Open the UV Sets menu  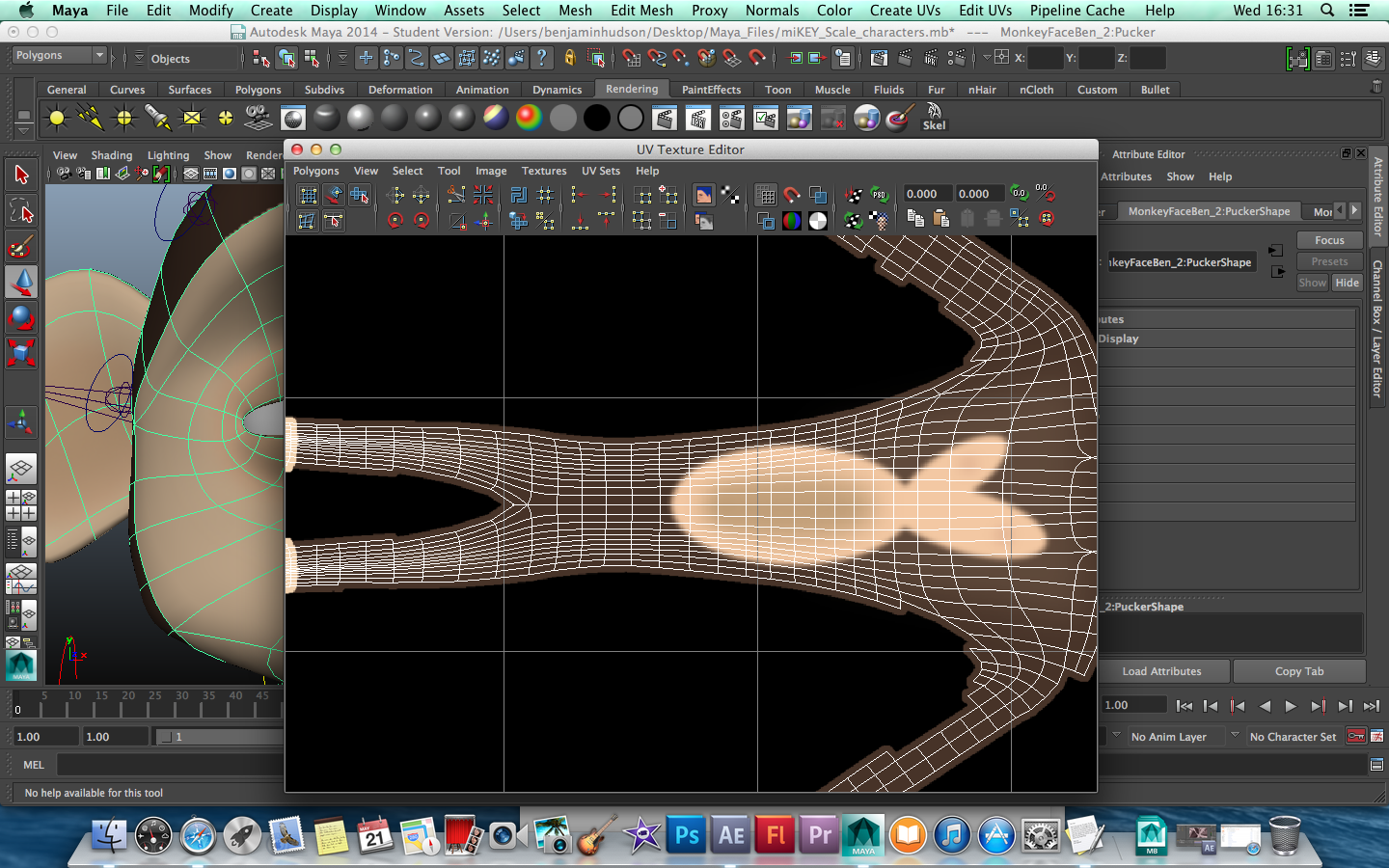600,171
